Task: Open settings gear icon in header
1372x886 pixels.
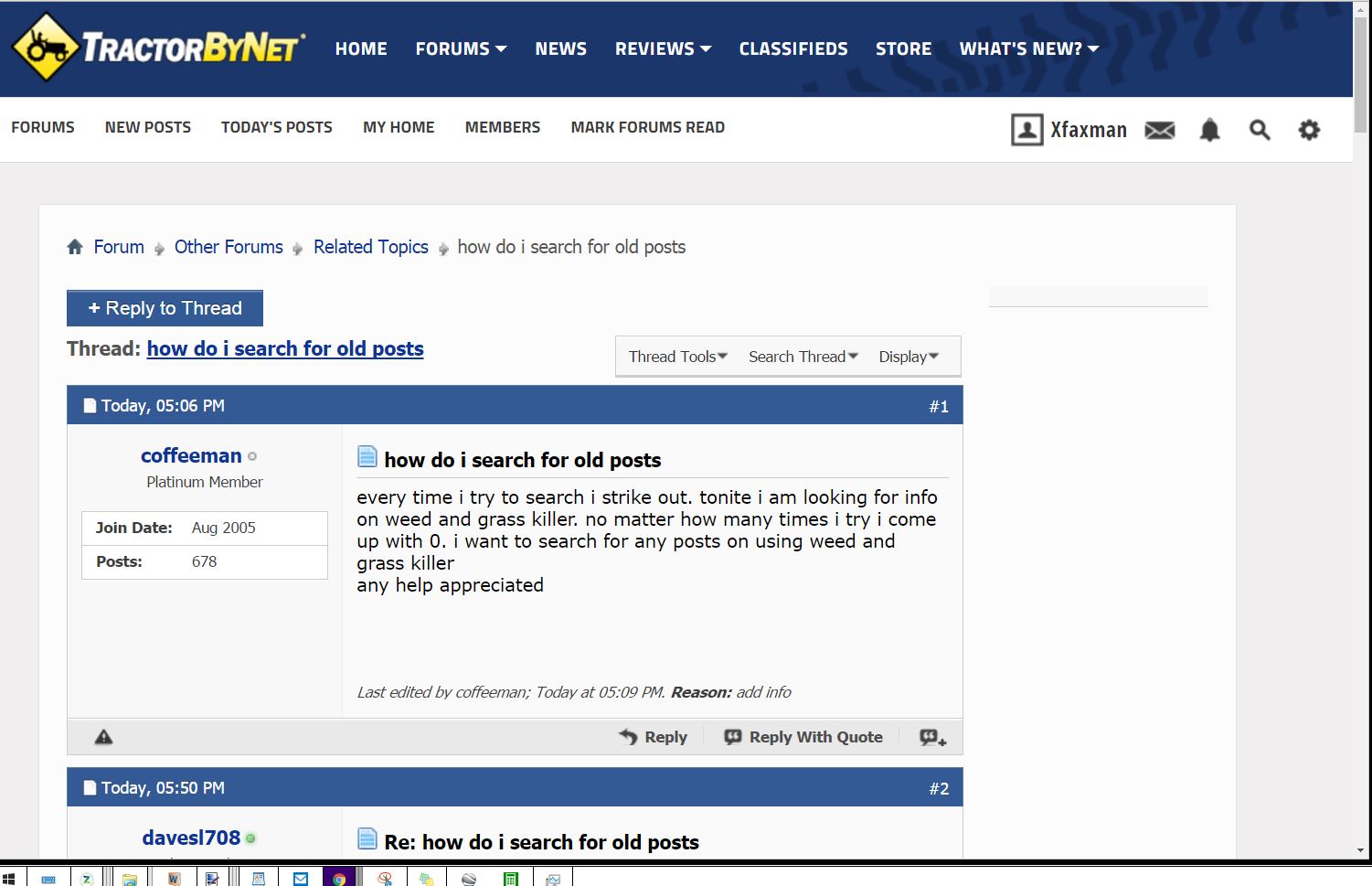Action: pyautogui.click(x=1309, y=131)
